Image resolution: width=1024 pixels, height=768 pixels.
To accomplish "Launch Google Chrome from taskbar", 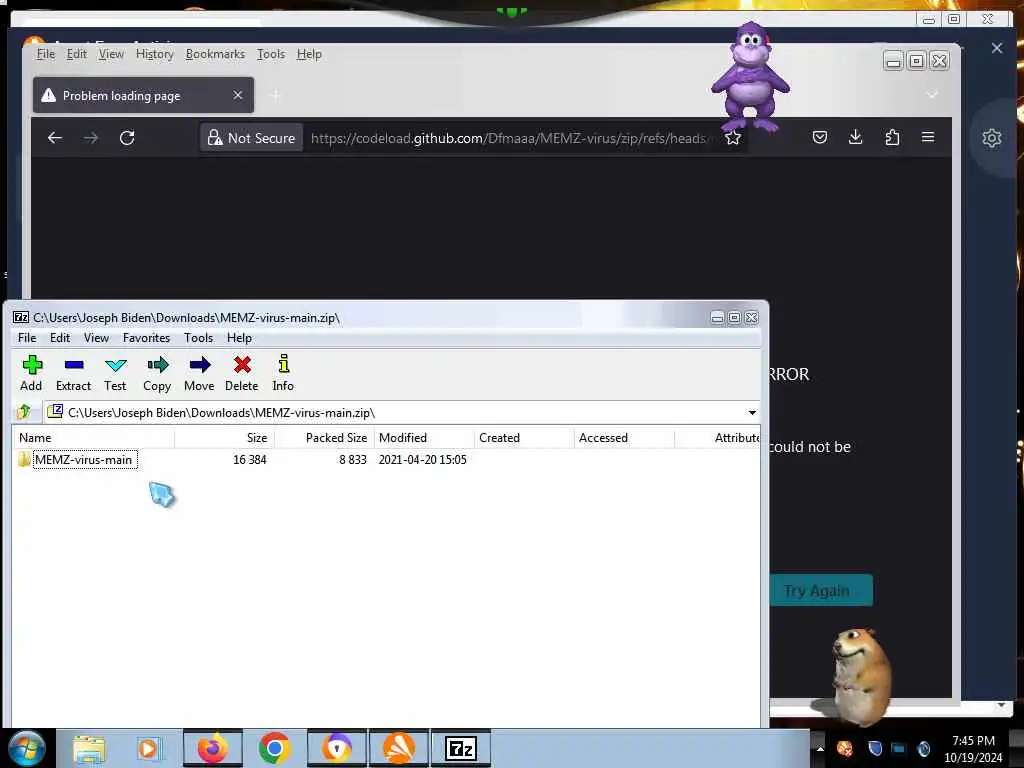I will pos(274,748).
